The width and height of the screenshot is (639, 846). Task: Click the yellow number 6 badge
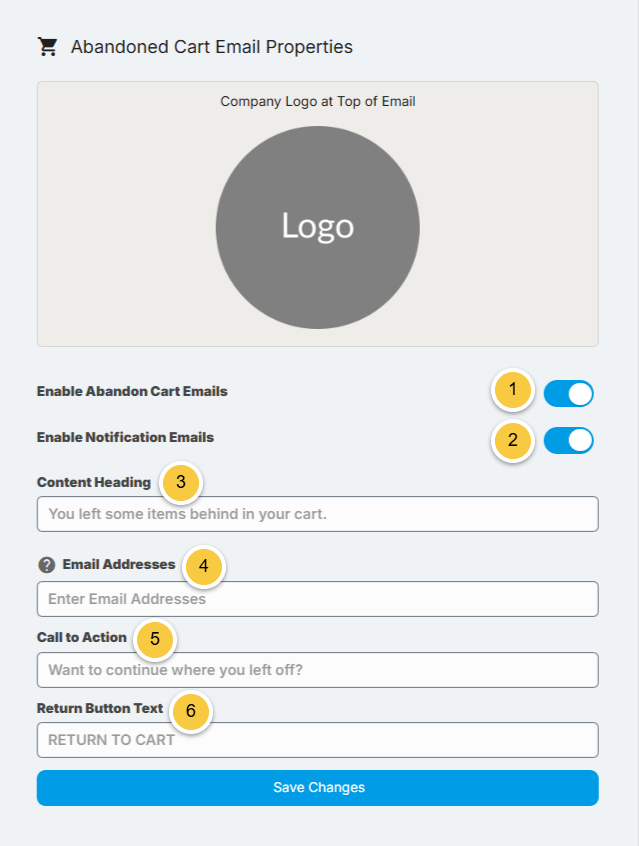[x=191, y=711]
